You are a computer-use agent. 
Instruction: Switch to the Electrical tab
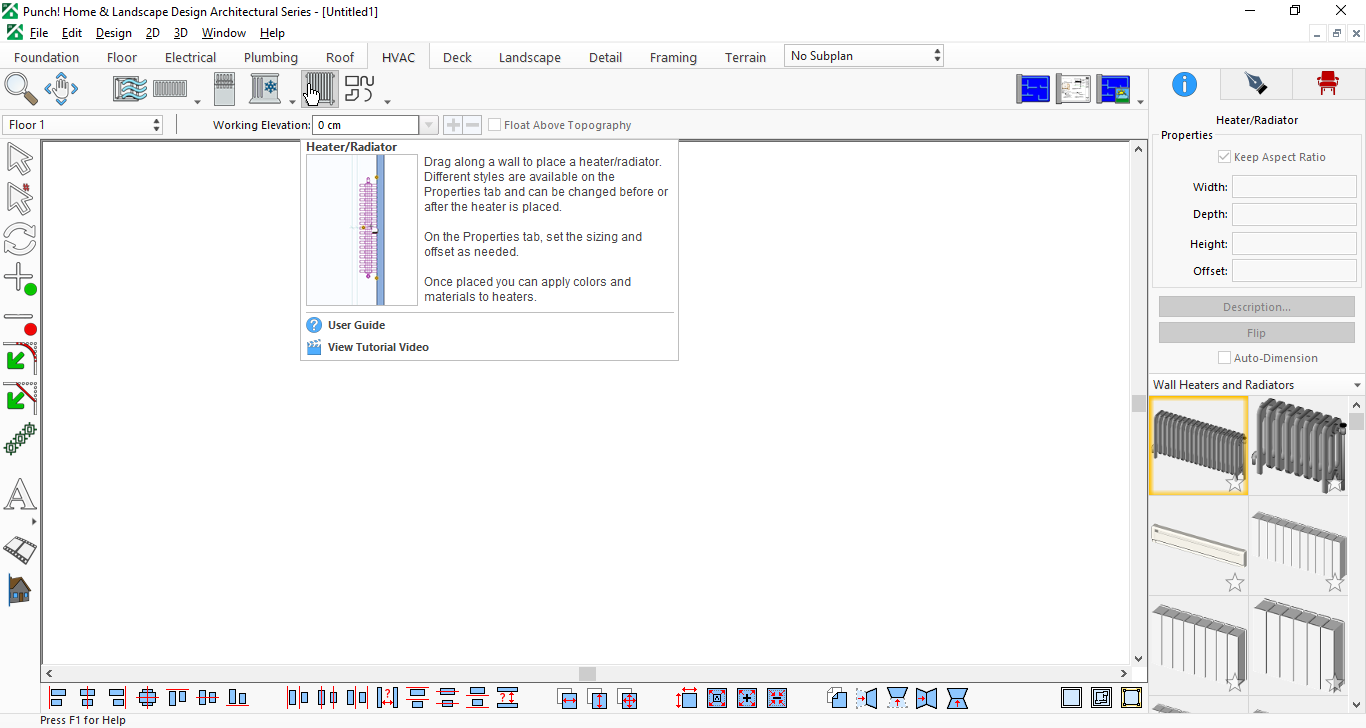[191, 57]
